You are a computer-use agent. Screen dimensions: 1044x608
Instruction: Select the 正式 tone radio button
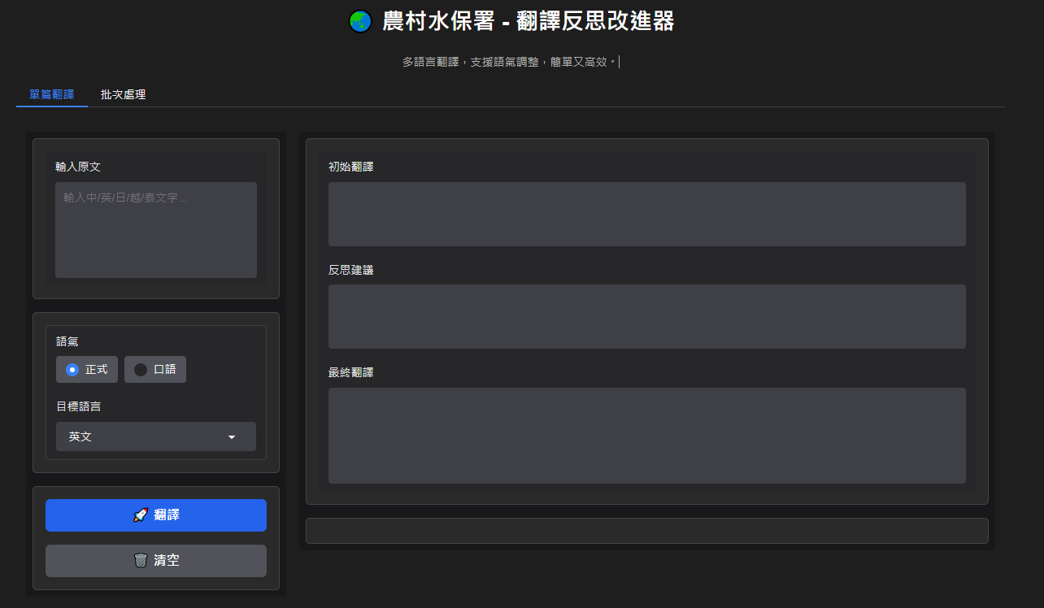pyautogui.click(x=87, y=370)
